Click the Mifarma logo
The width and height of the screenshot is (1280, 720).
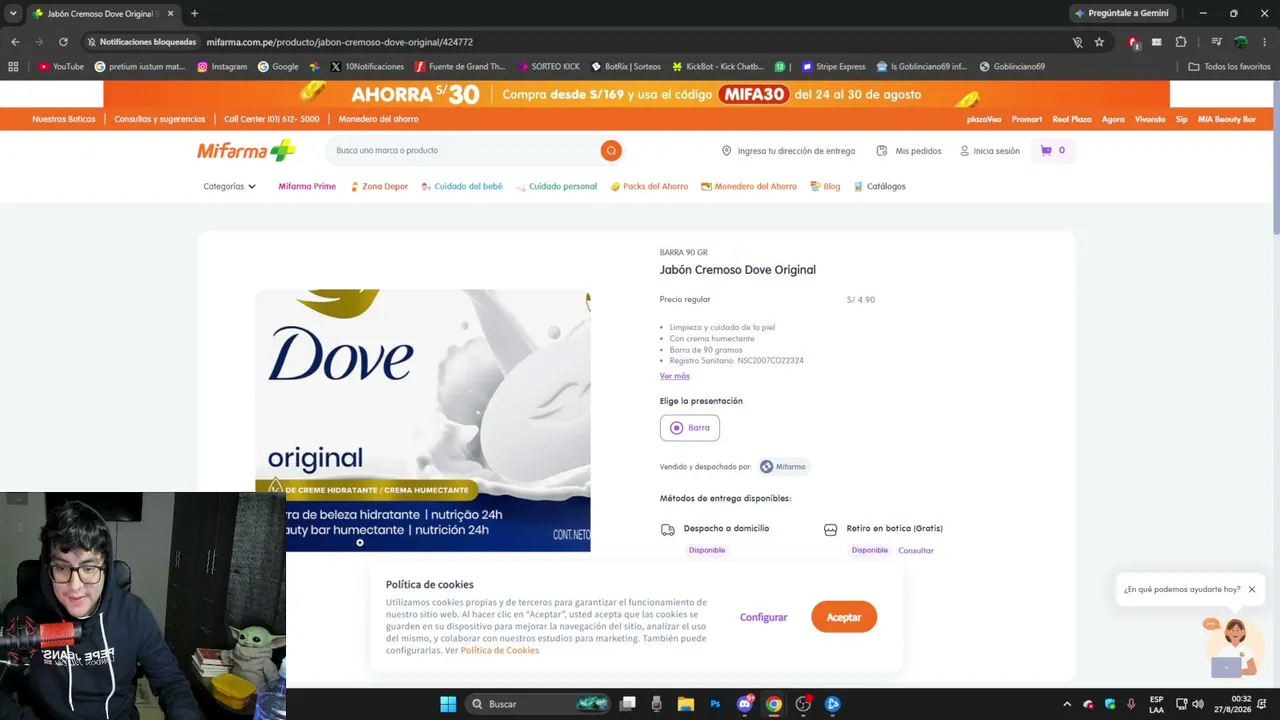[x=246, y=150]
